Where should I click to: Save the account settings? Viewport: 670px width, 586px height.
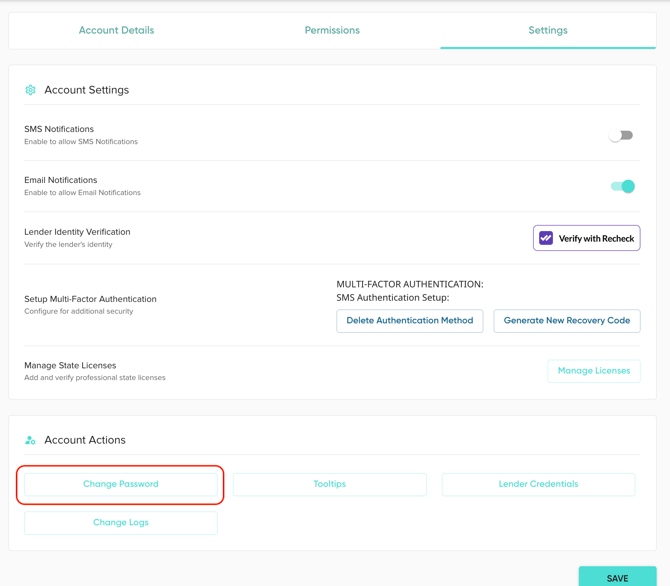click(x=617, y=577)
